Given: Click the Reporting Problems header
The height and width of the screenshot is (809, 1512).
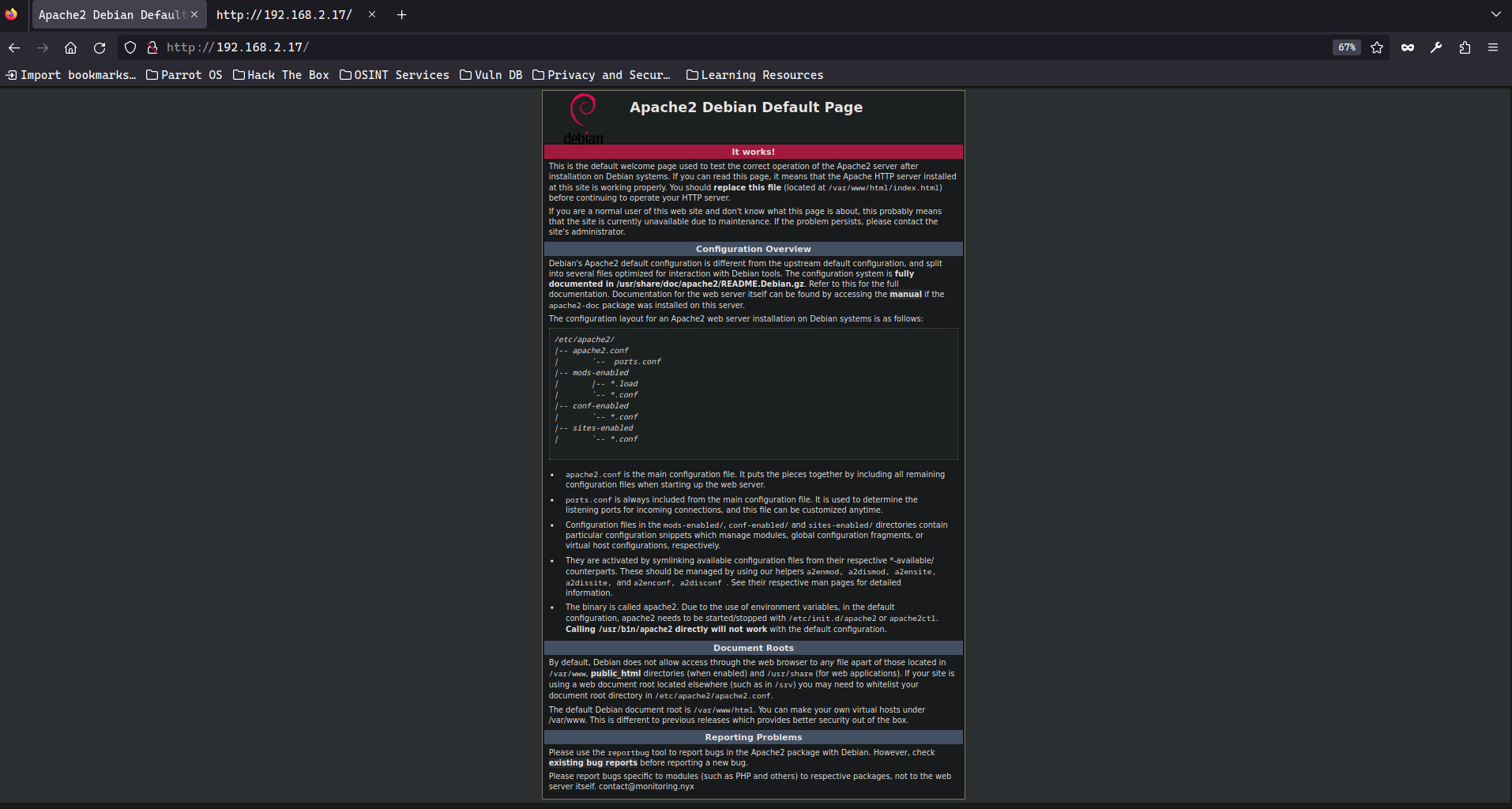Looking at the screenshot, I should coord(754,737).
